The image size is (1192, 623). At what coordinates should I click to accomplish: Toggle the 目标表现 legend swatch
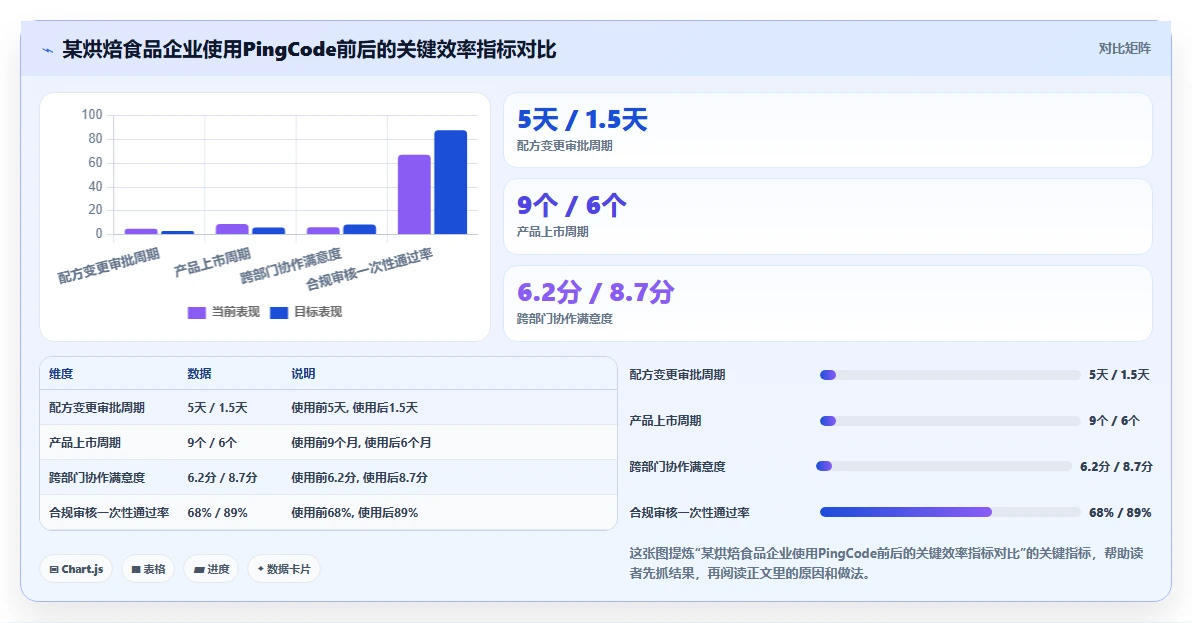(x=279, y=312)
